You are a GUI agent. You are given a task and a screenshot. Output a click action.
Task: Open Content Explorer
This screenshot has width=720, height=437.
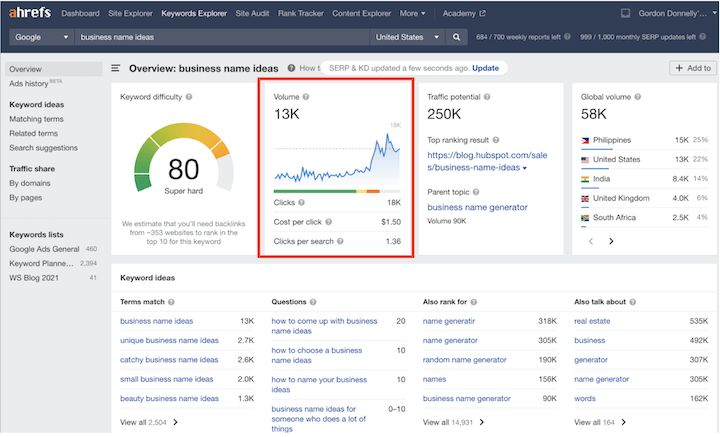click(361, 13)
